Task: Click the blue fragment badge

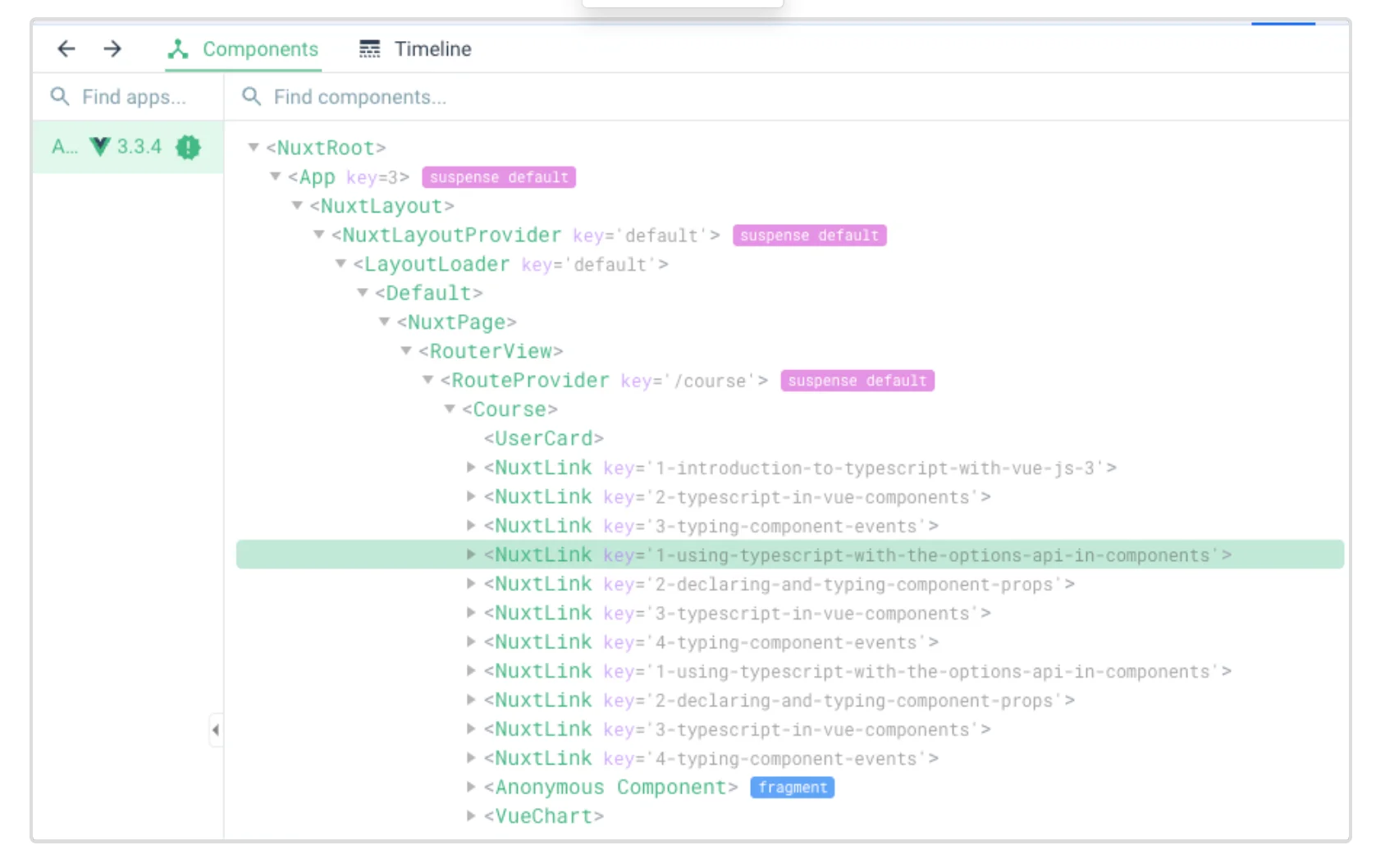Action: (x=792, y=788)
